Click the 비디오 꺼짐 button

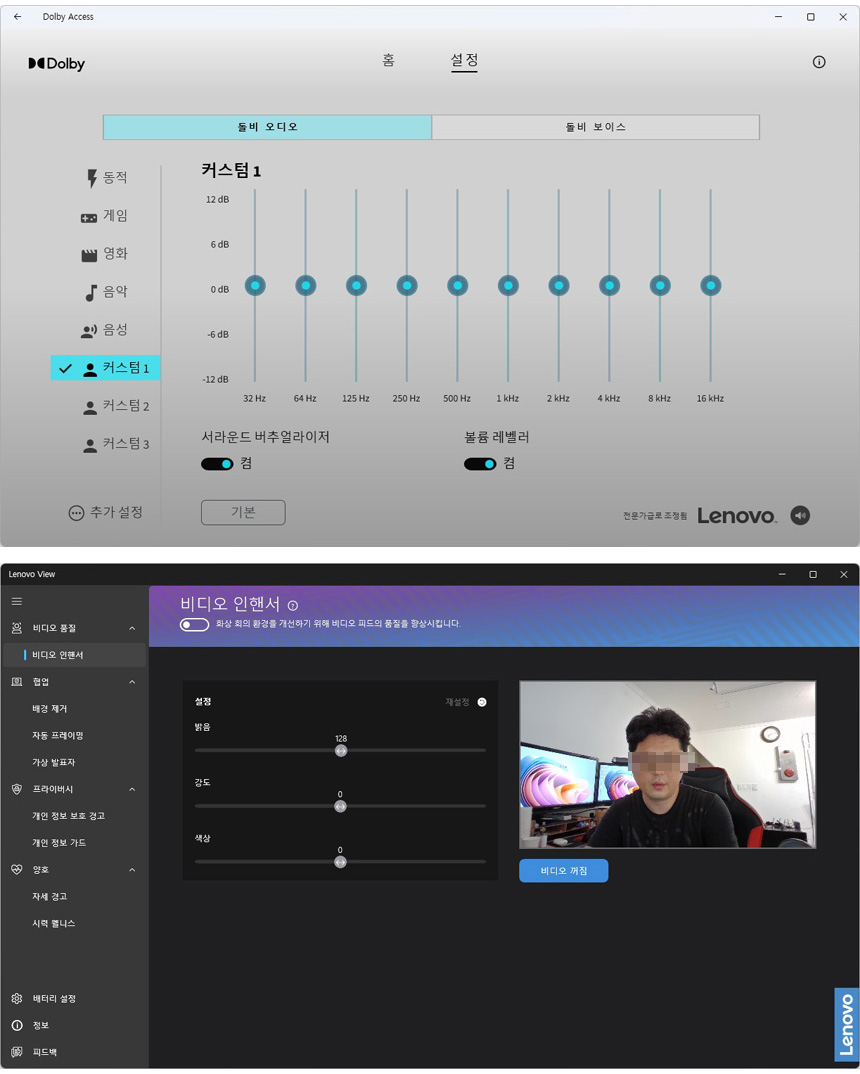coord(563,871)
